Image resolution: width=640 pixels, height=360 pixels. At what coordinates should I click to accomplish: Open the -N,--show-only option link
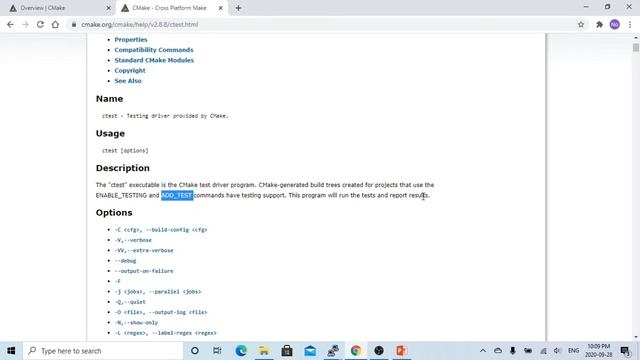[x=136, y=322]
